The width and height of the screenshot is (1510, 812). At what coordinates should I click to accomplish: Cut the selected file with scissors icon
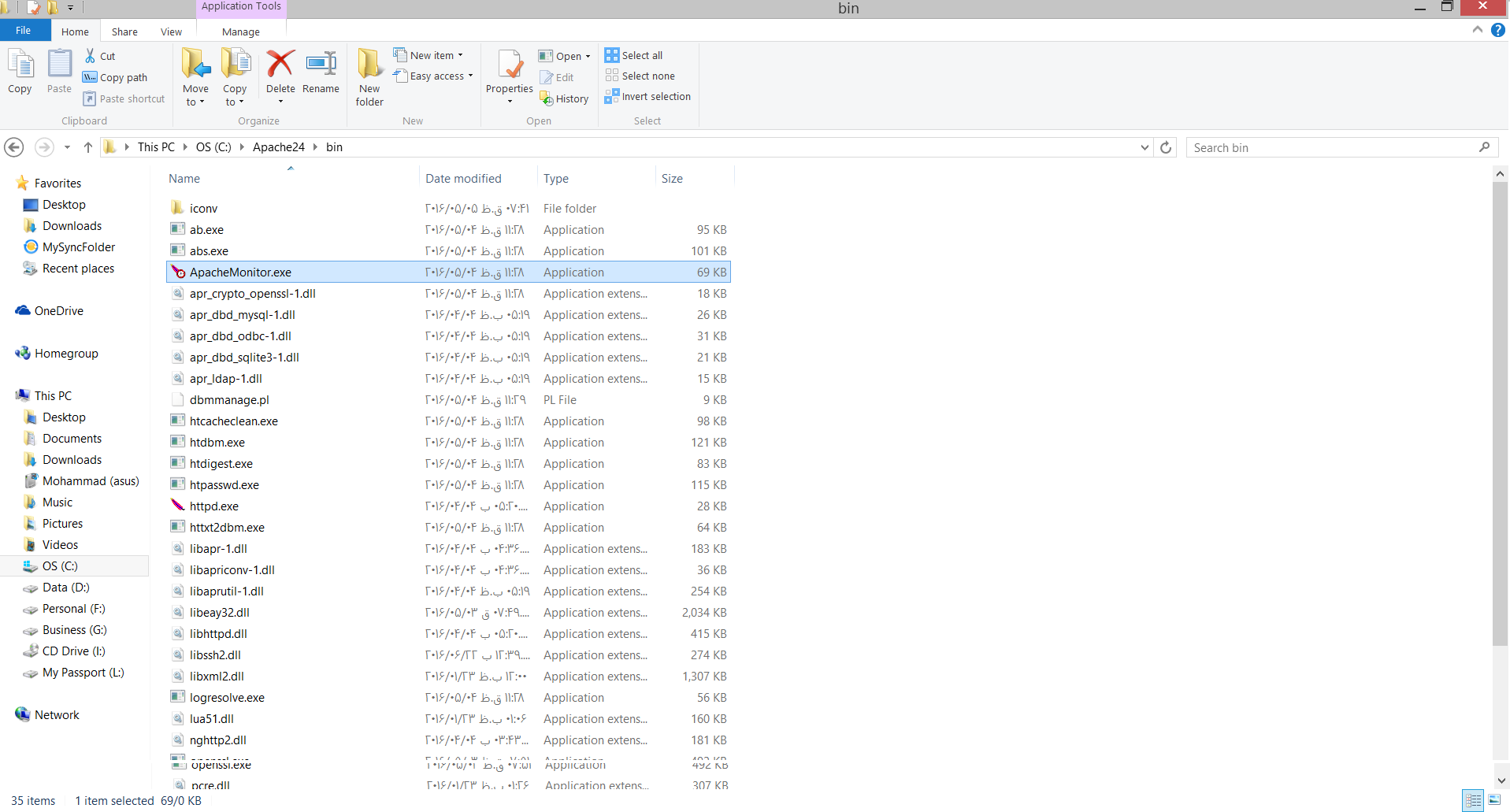pyautogui.click(x=100, y=56)
